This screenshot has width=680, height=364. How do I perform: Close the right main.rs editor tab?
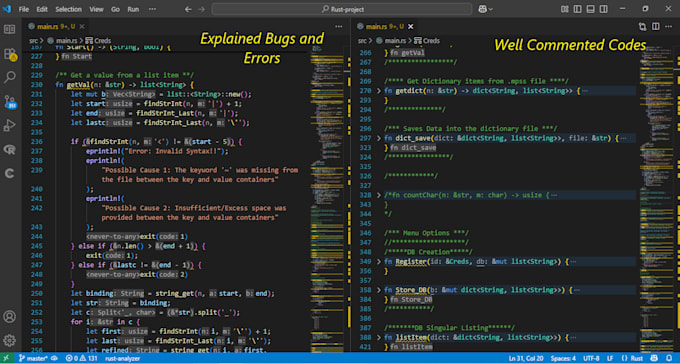coord(411,27)
